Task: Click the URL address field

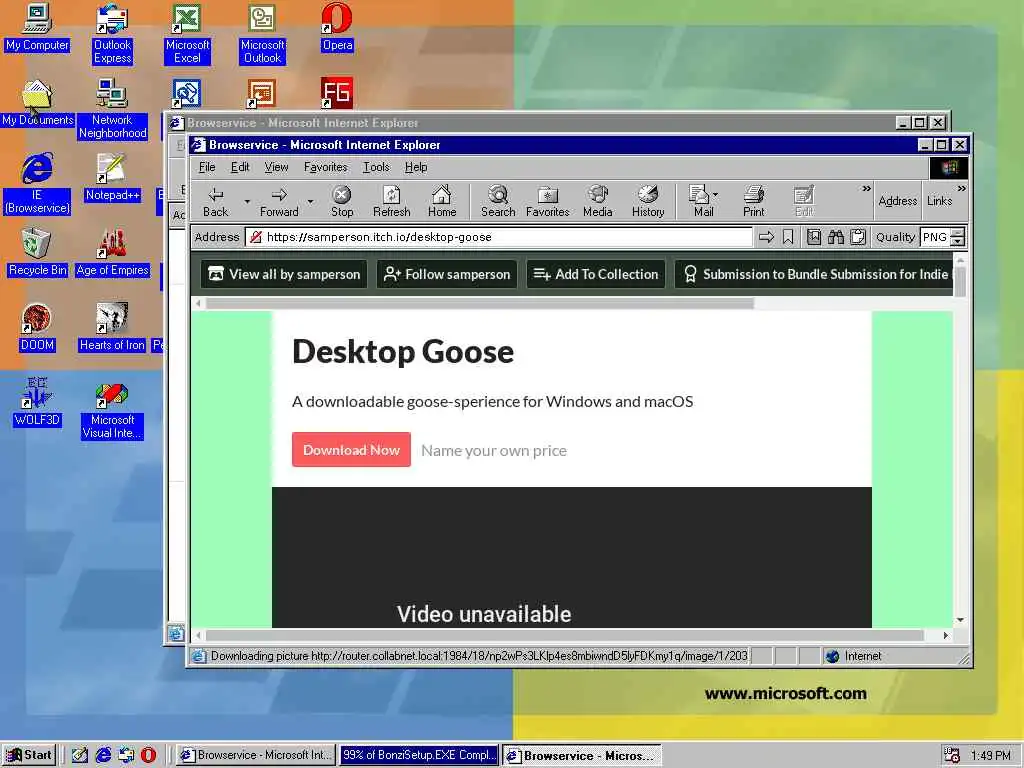Action: pos(499,237)
